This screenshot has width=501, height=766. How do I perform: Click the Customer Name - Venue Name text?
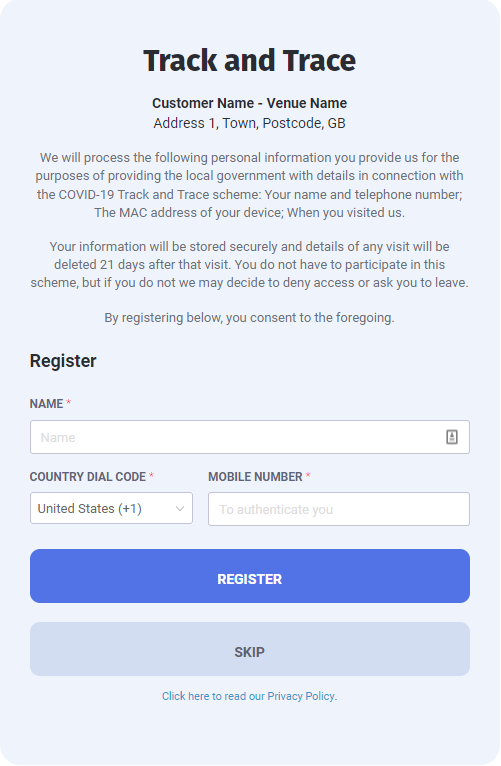click(x=250, y=104)
